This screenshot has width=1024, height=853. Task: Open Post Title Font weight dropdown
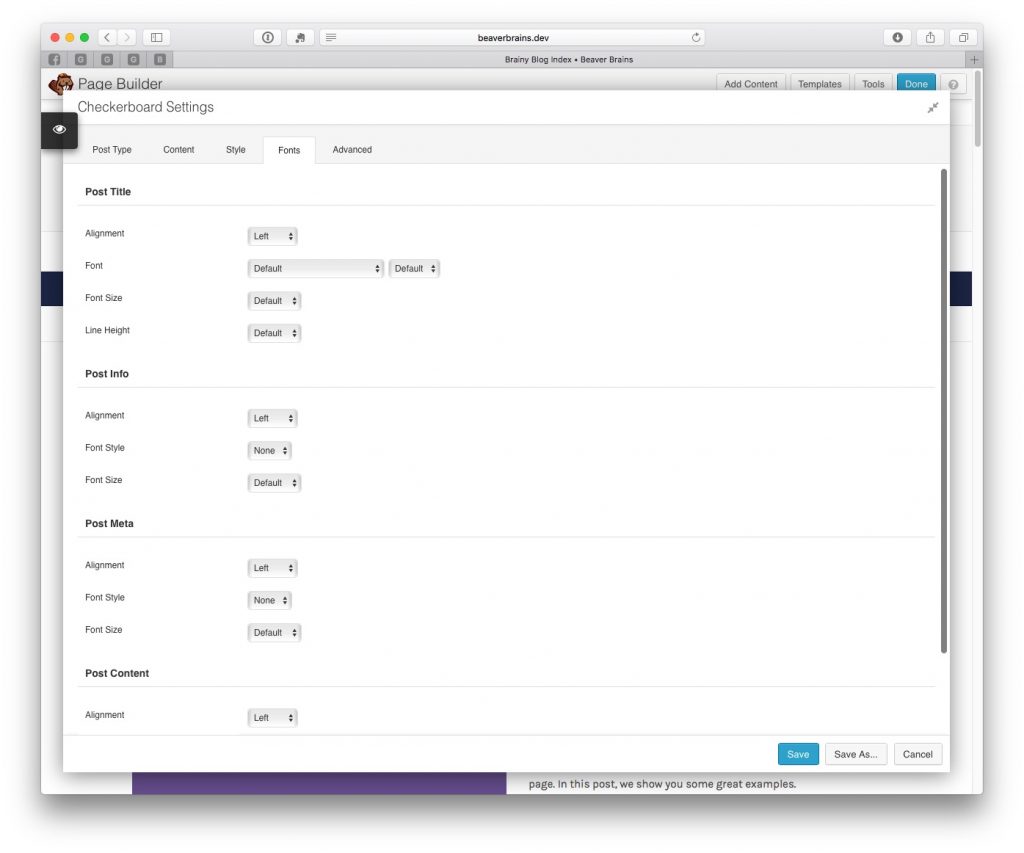click(414, 268)
